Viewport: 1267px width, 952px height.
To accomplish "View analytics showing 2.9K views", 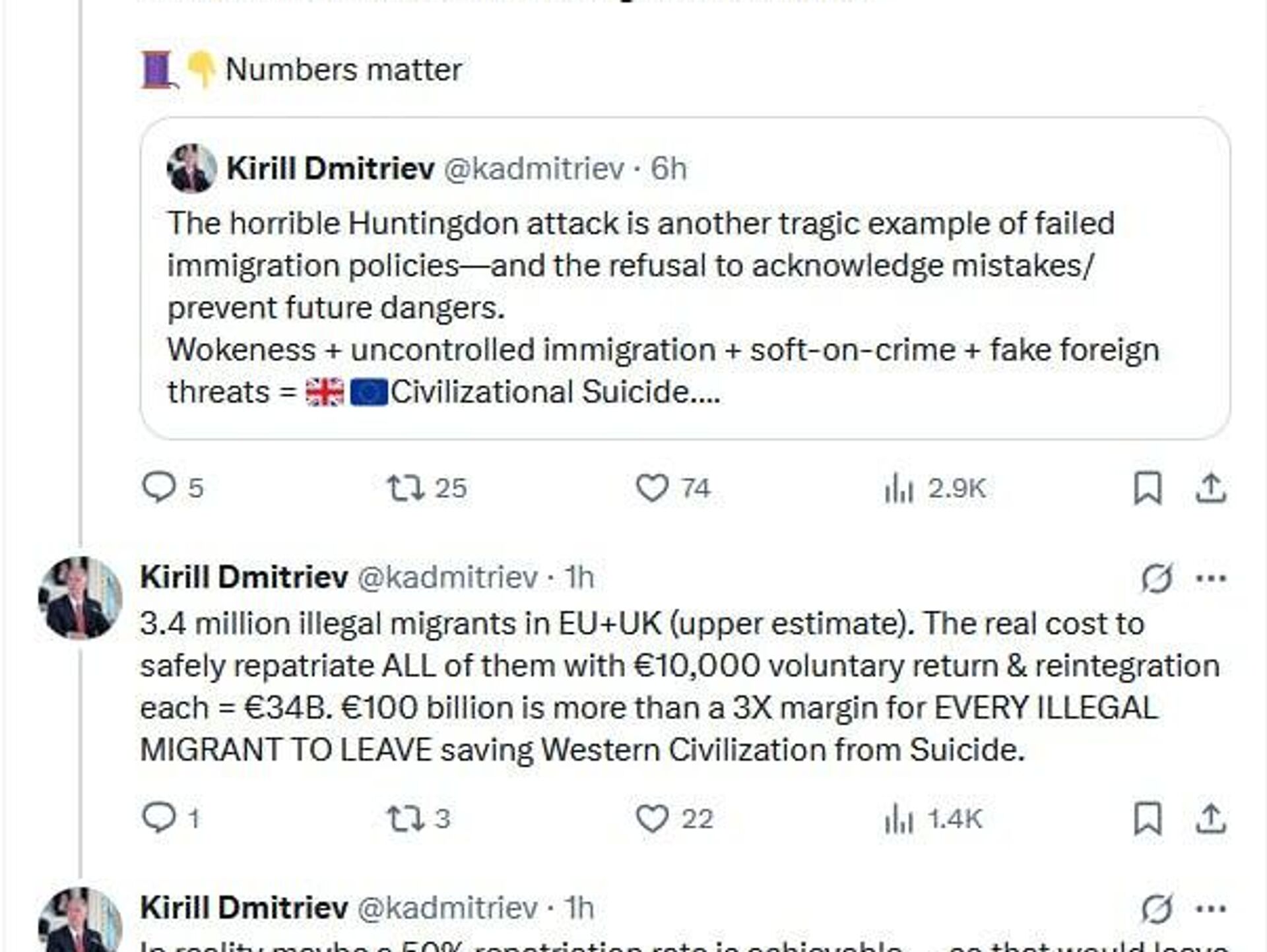I will click(x=898, y=488).
